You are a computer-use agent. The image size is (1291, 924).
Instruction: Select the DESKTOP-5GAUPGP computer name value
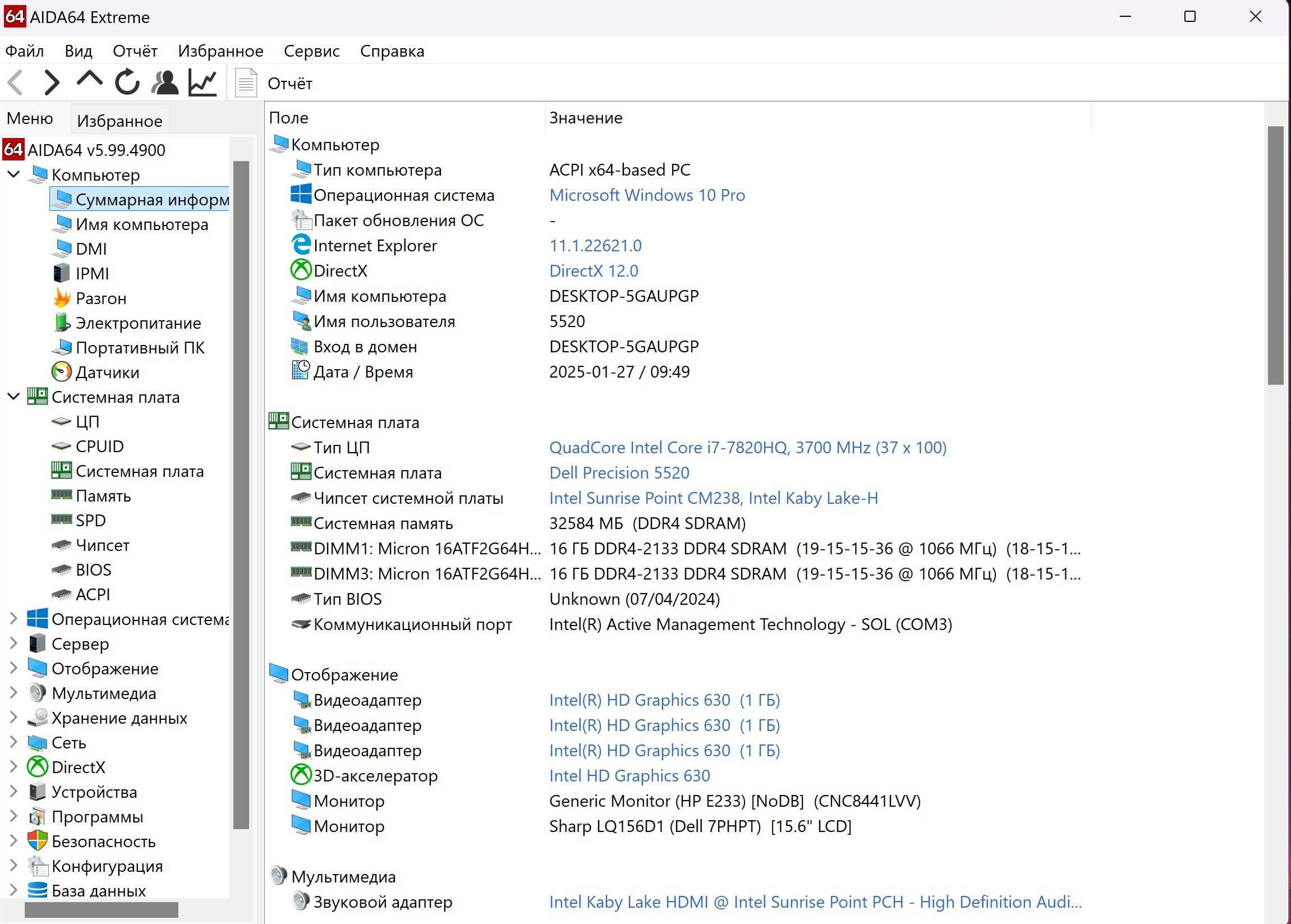click(623, 296)
